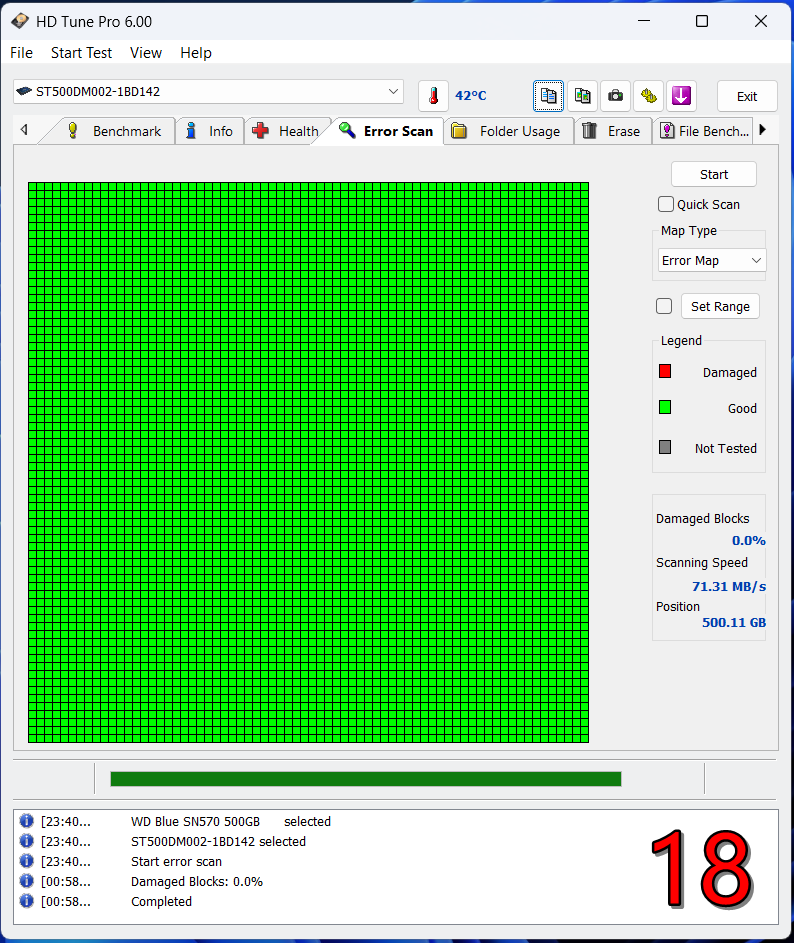Click the first info icon in log
The height and width of the screenshot is (943, 794).
pyautogui.click(x=26, y=821)
